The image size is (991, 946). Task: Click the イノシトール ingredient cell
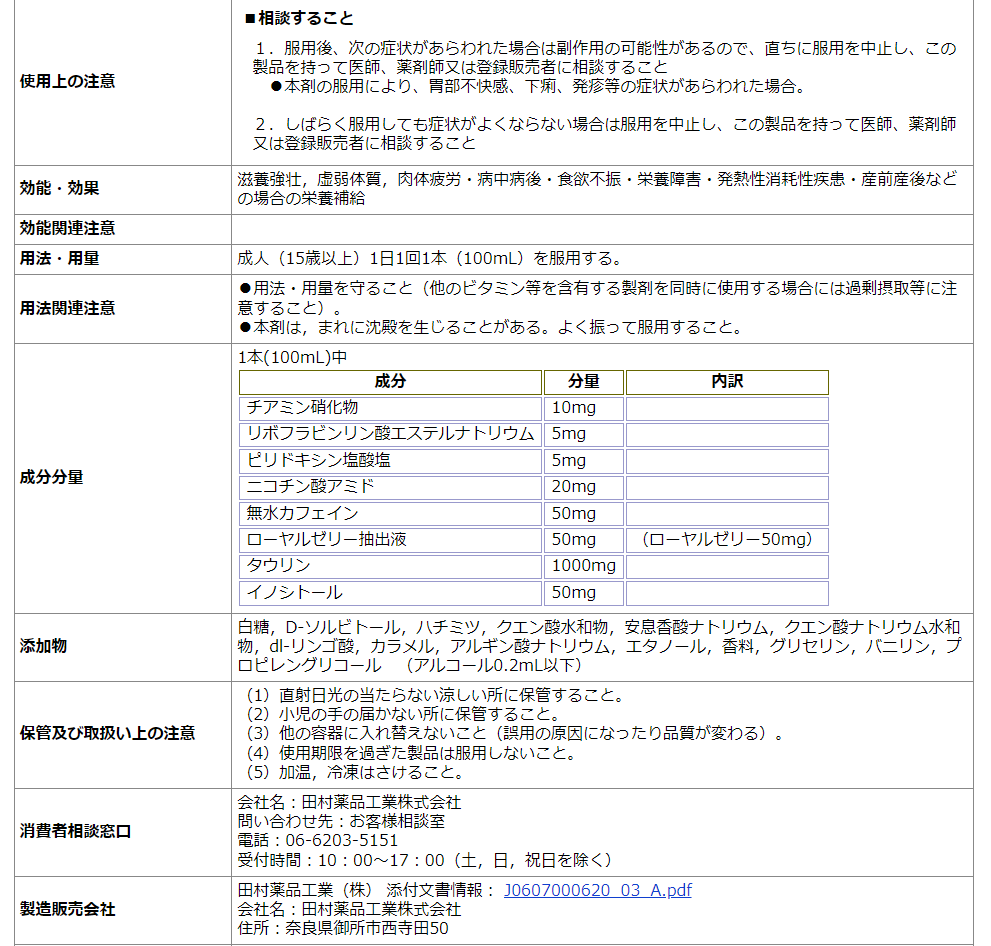390,593
